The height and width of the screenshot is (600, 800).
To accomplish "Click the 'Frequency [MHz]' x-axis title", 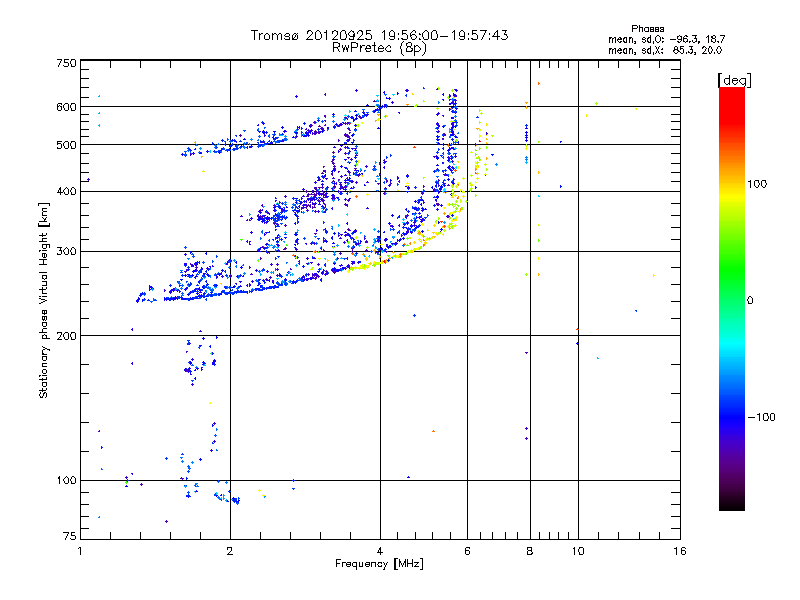I will (379, 564).
